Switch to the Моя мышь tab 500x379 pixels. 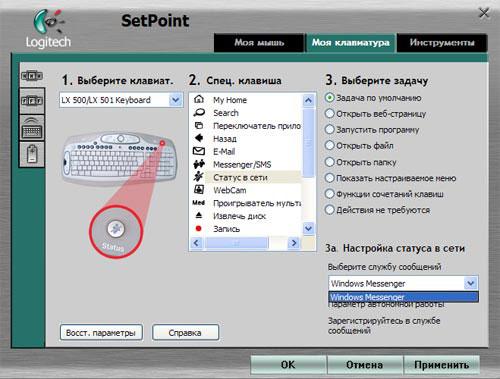[259, 43]
